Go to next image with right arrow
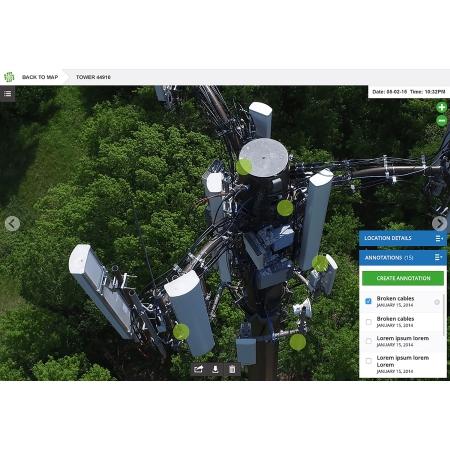Screen dimensions: 450x450 (439, 224)
